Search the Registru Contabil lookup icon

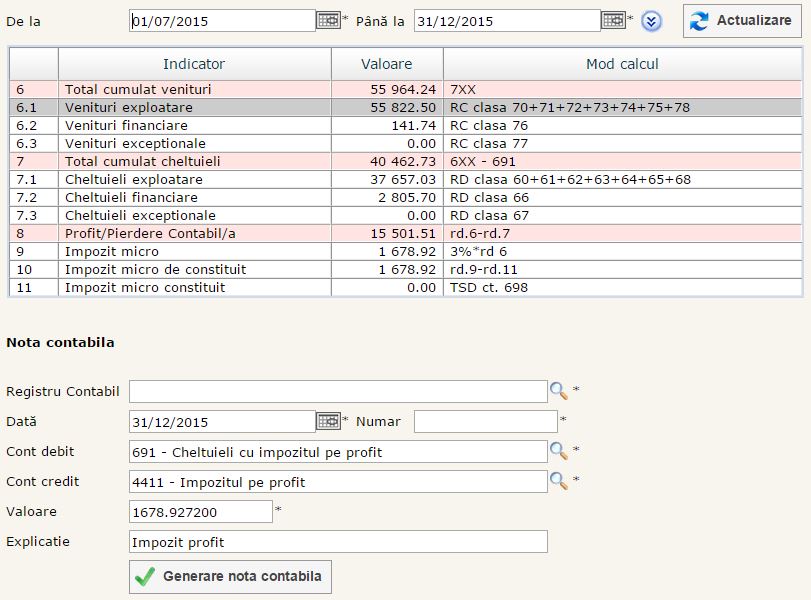tap(558, 391)
